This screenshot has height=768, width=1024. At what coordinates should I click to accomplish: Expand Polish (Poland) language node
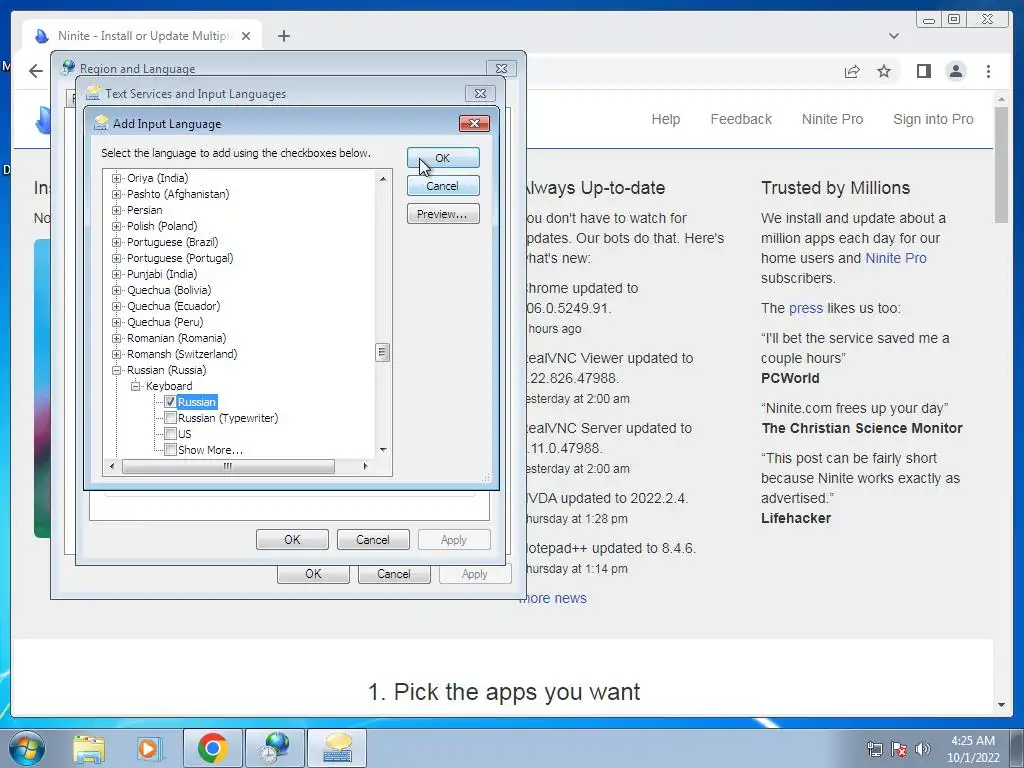(116, 226)
